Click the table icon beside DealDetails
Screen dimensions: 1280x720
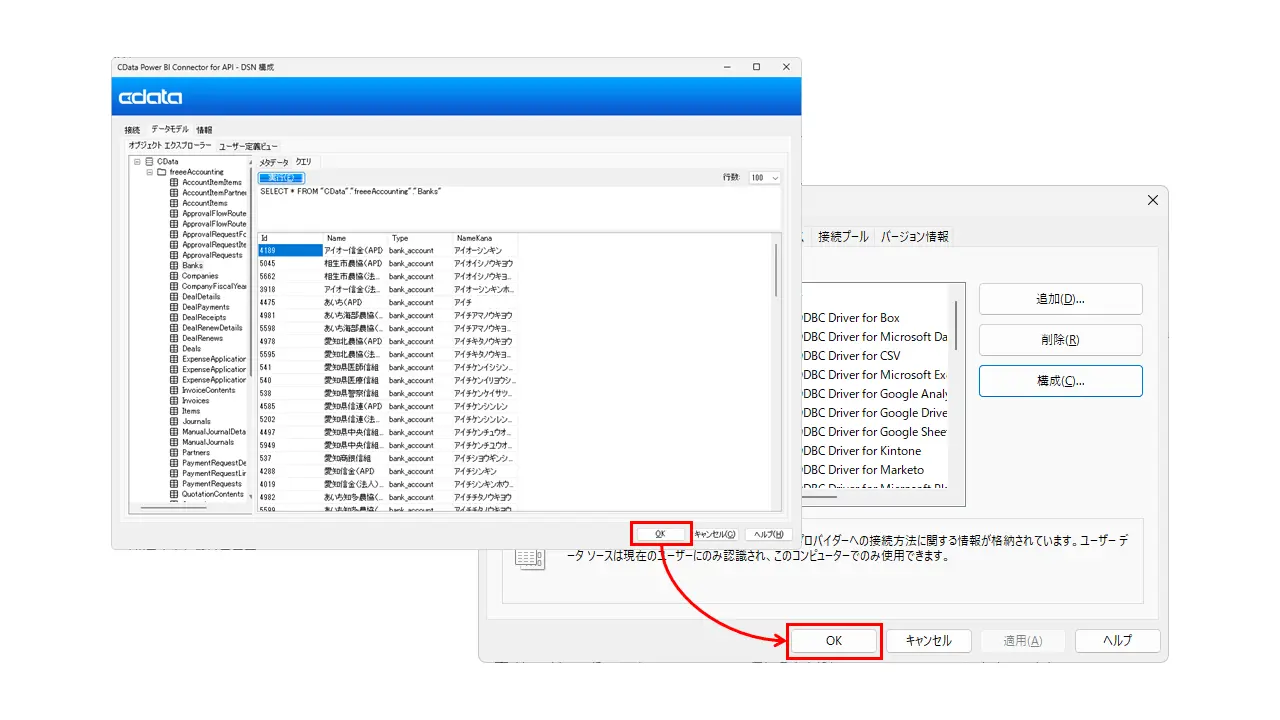coord(174,297)
